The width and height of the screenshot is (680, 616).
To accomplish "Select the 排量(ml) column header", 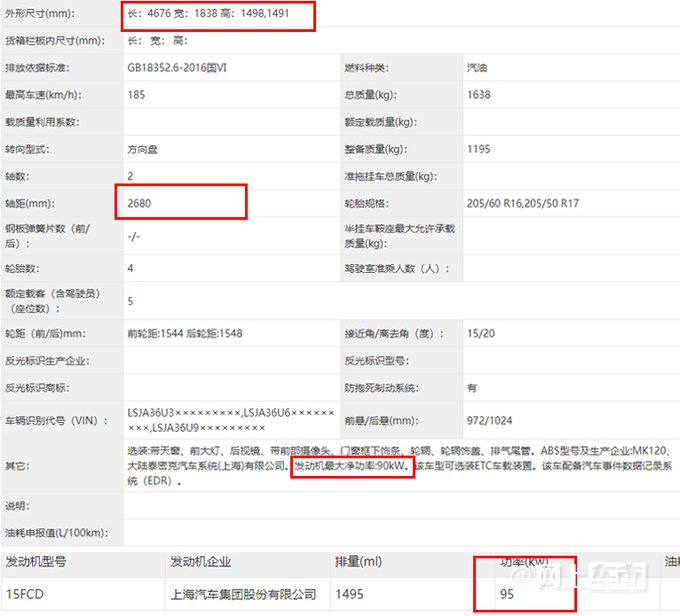I will pos(358,562).
